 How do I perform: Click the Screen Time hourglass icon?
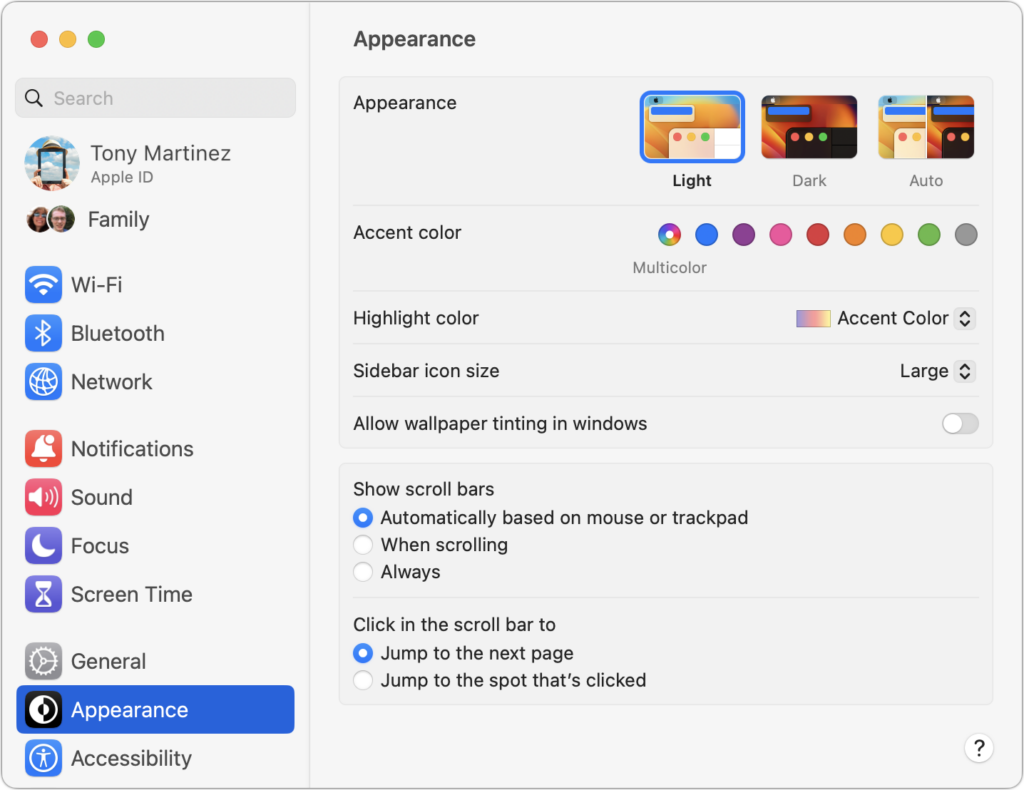(43, 594)
